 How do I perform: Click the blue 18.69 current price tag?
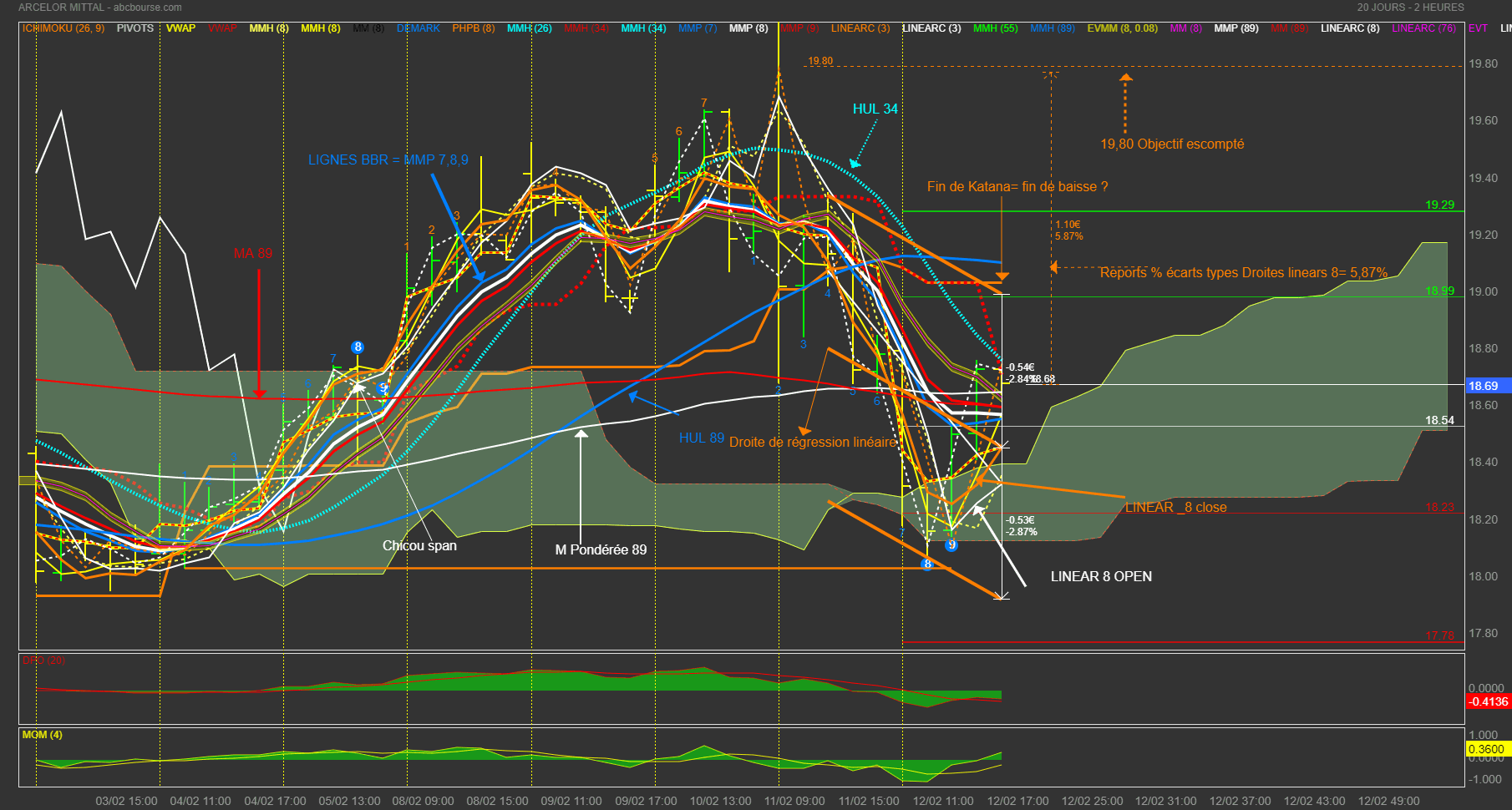[1484, 386]
